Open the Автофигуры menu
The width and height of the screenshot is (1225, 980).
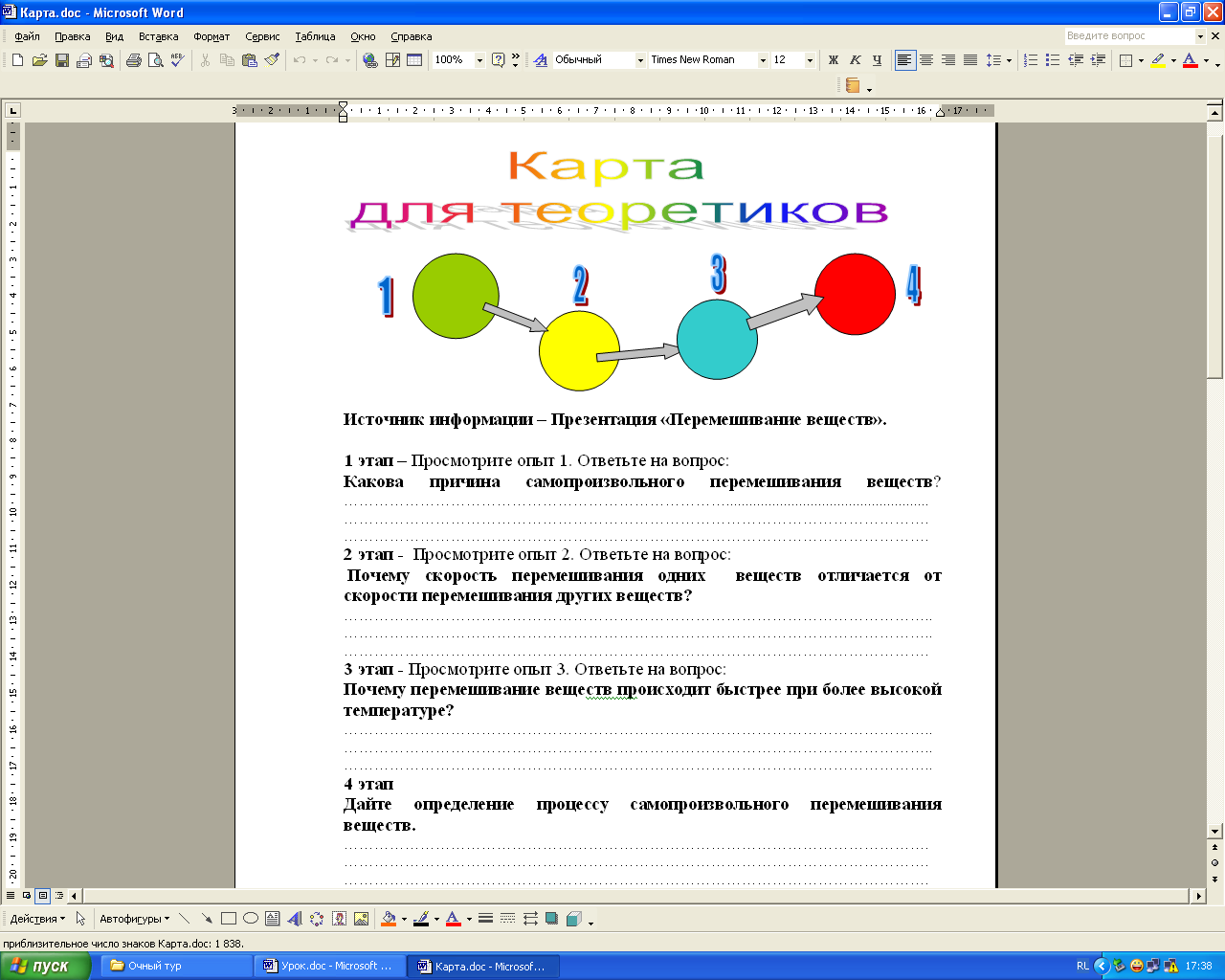[134, 919]
